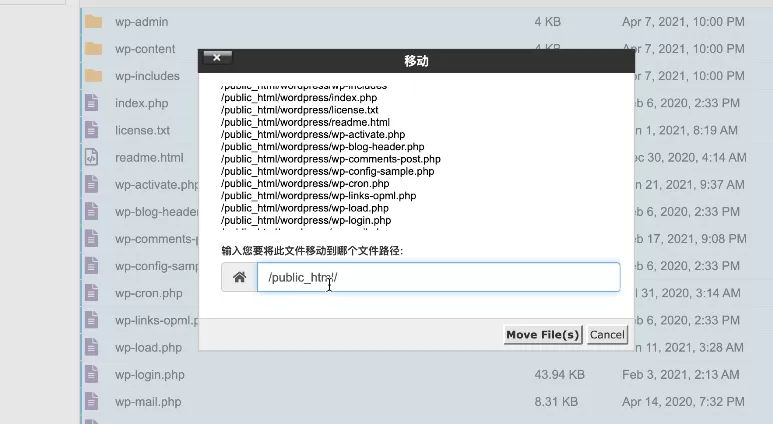Select the wp-mail.php file name
This screenshot has height=424, width=773.
click(x=148, y=402)
